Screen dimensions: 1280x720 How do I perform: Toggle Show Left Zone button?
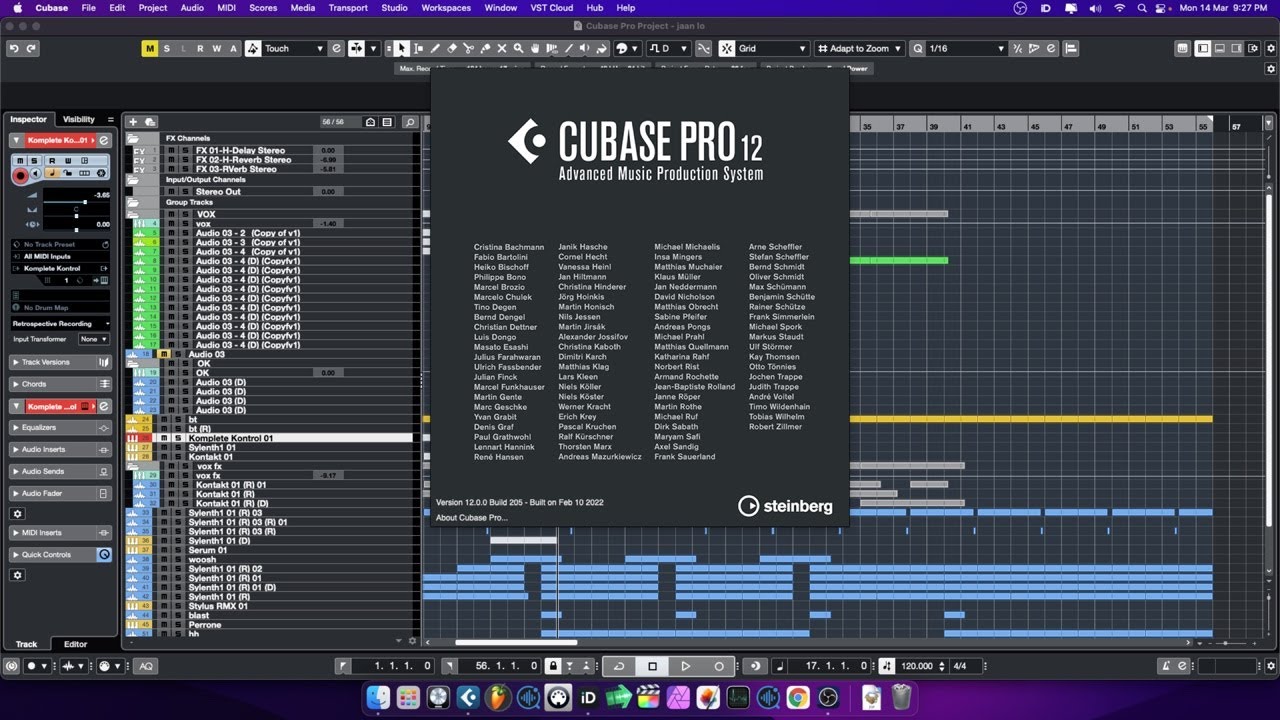(1203, 48)
